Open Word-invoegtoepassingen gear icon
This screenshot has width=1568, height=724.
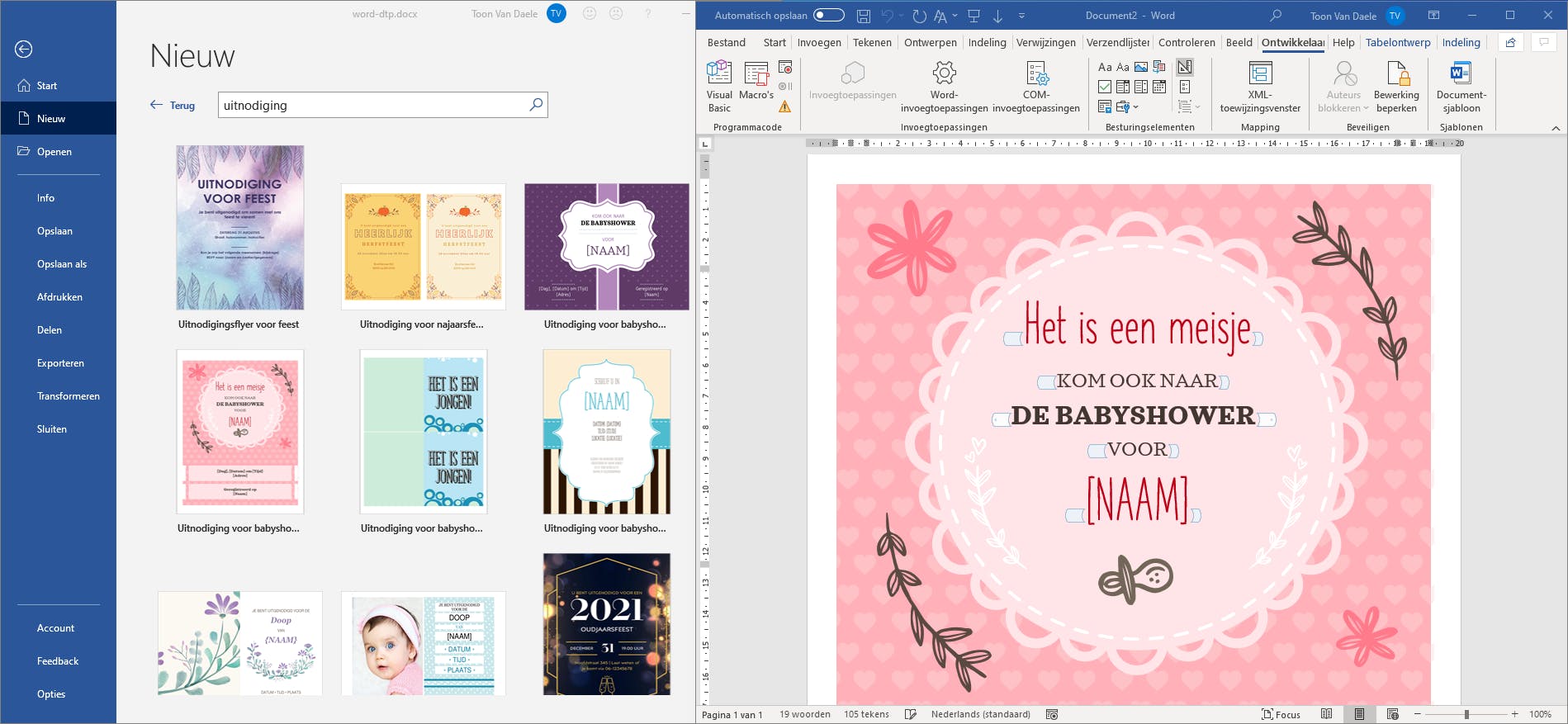(x=944, y=73)
